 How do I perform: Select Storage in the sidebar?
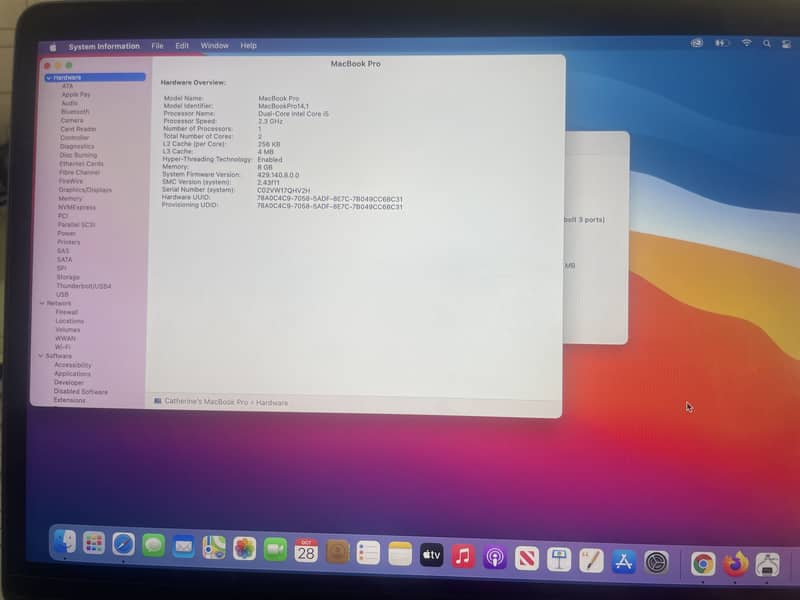pos(68,277)
